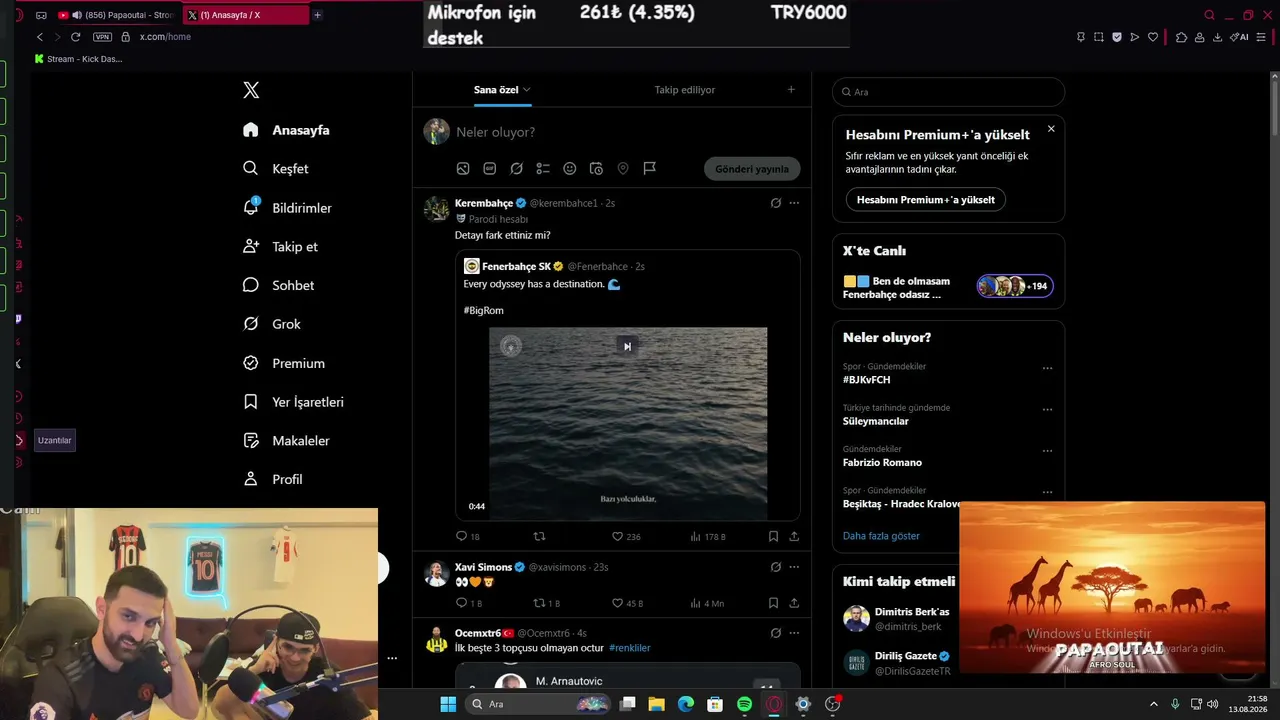Open the browser downloads icon
The height and width of the screenshot is (720, 1280).
(1217, 37)
